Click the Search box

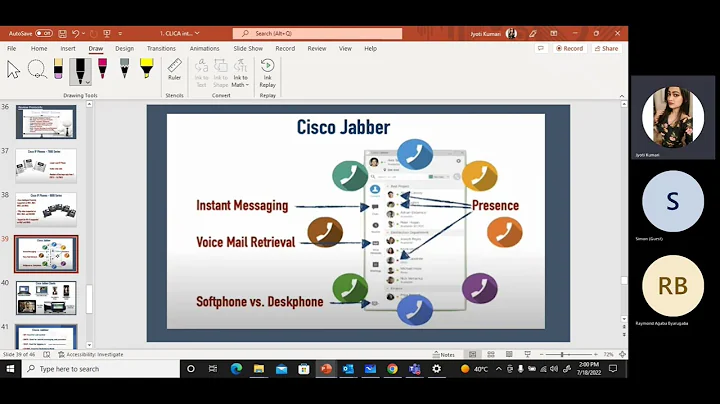317,34
